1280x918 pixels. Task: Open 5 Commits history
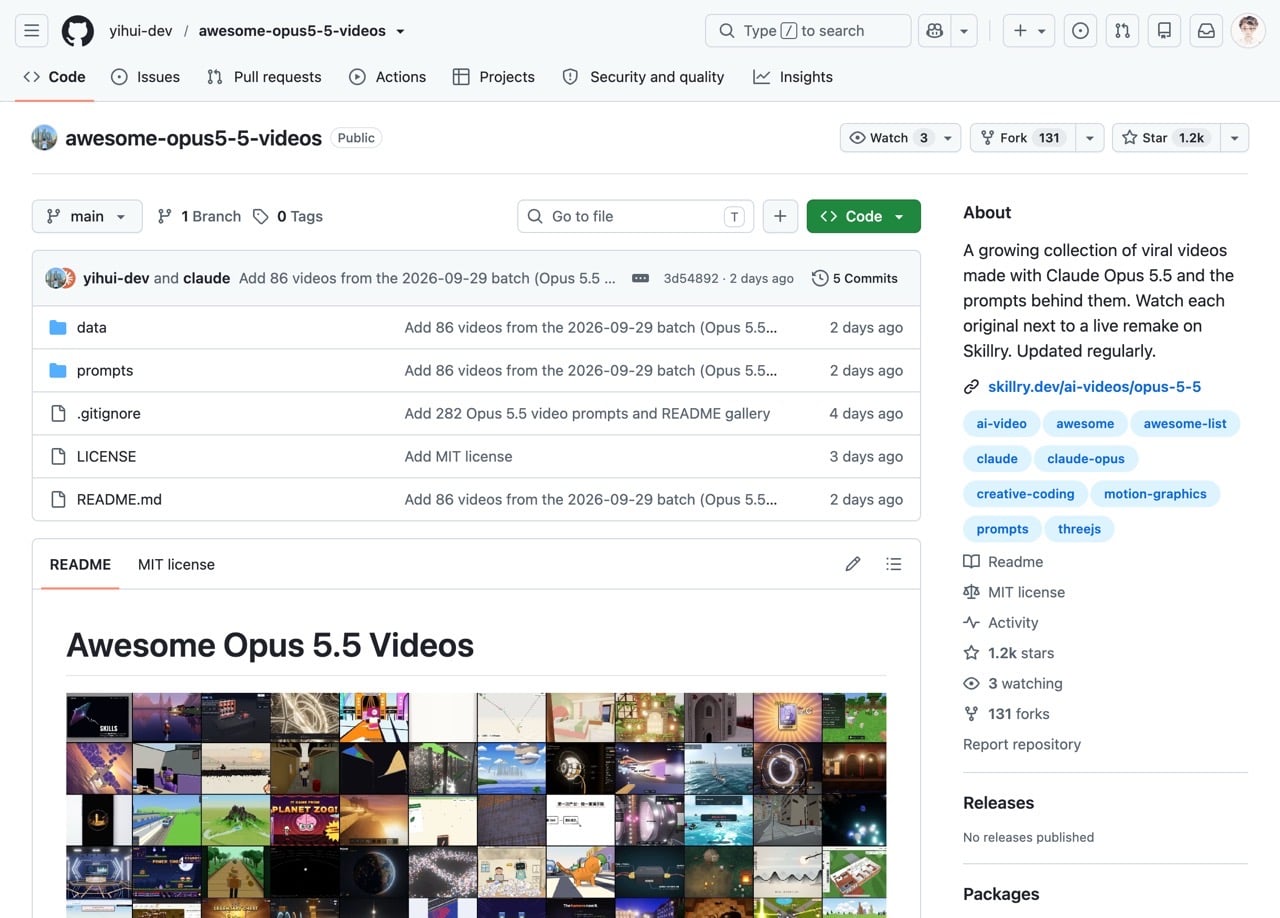(855, 278)
